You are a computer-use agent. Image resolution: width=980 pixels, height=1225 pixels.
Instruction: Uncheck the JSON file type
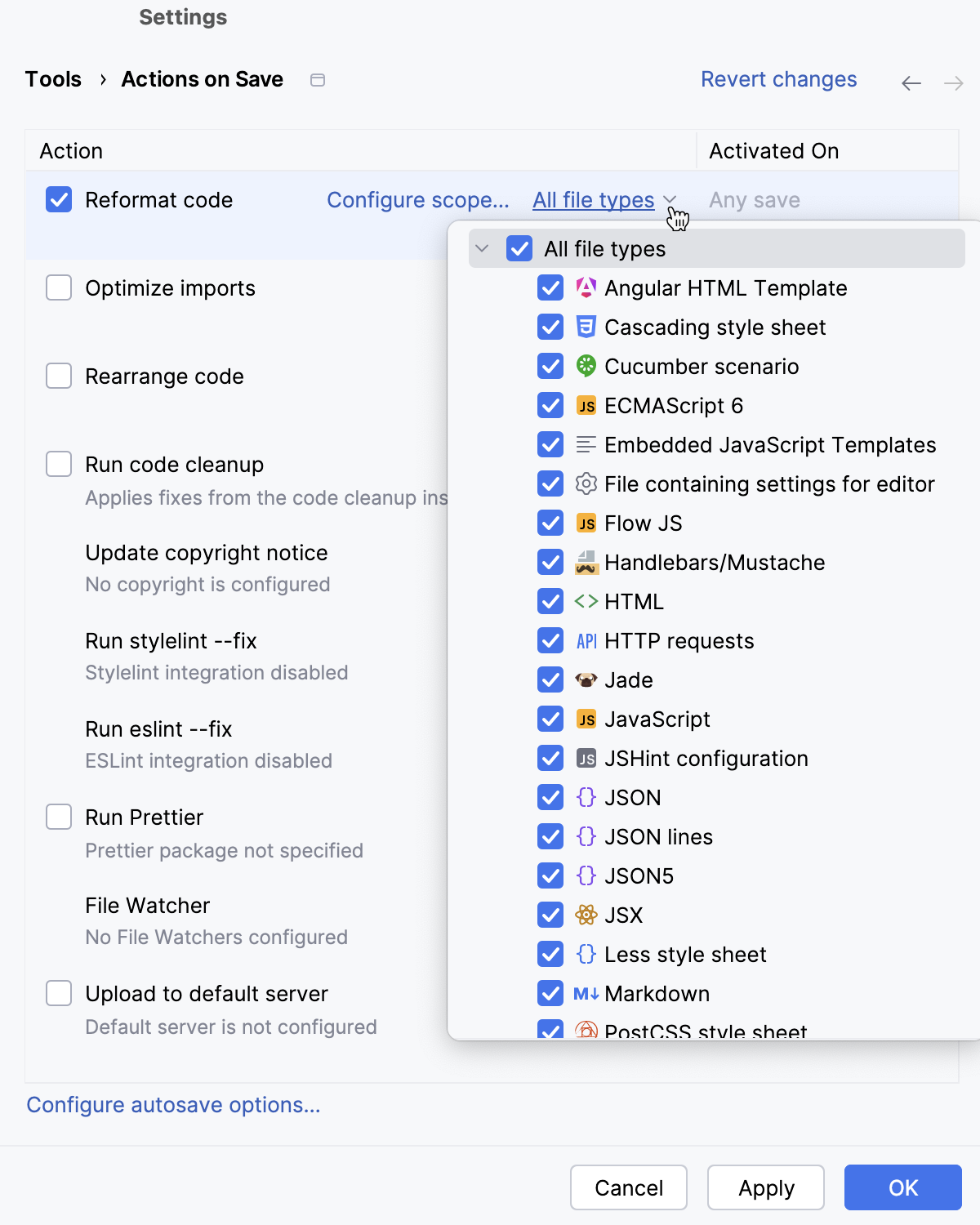tap(550, 797)
